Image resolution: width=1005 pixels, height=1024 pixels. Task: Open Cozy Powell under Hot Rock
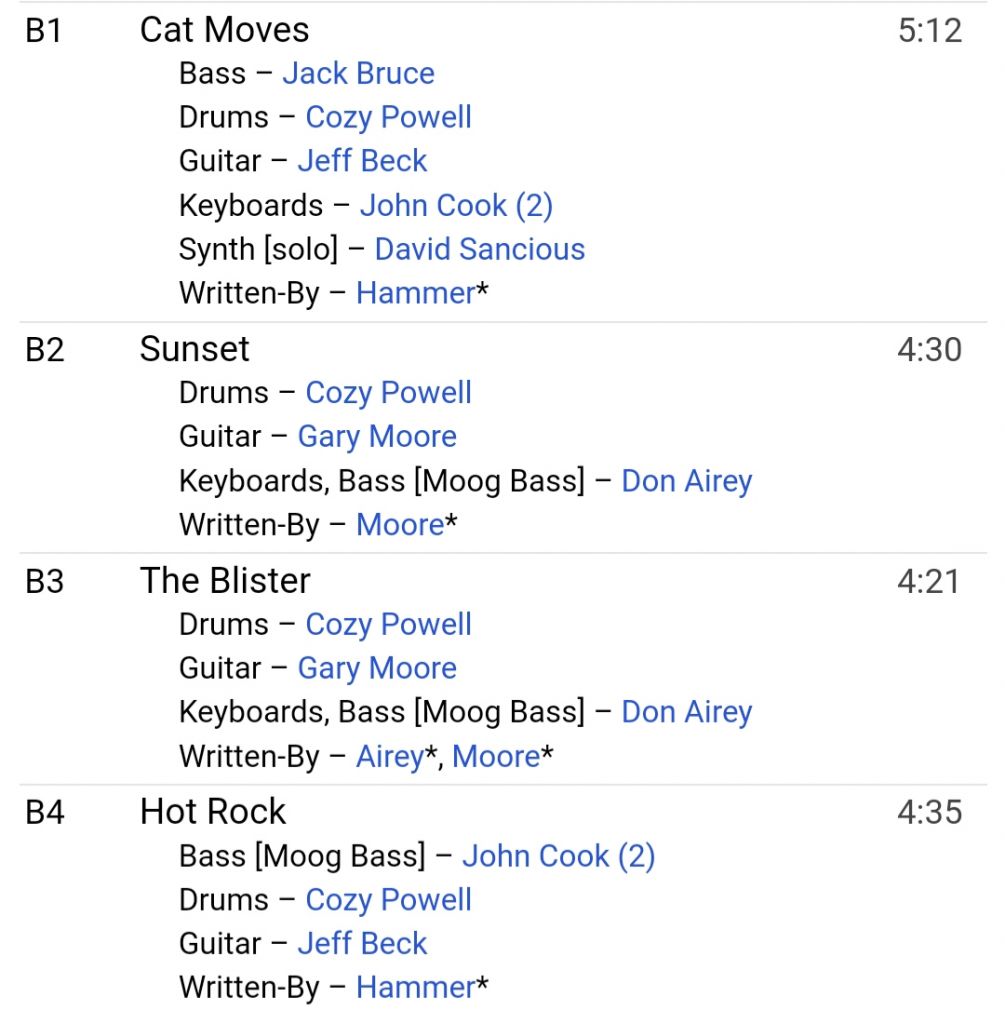point(389,901)
